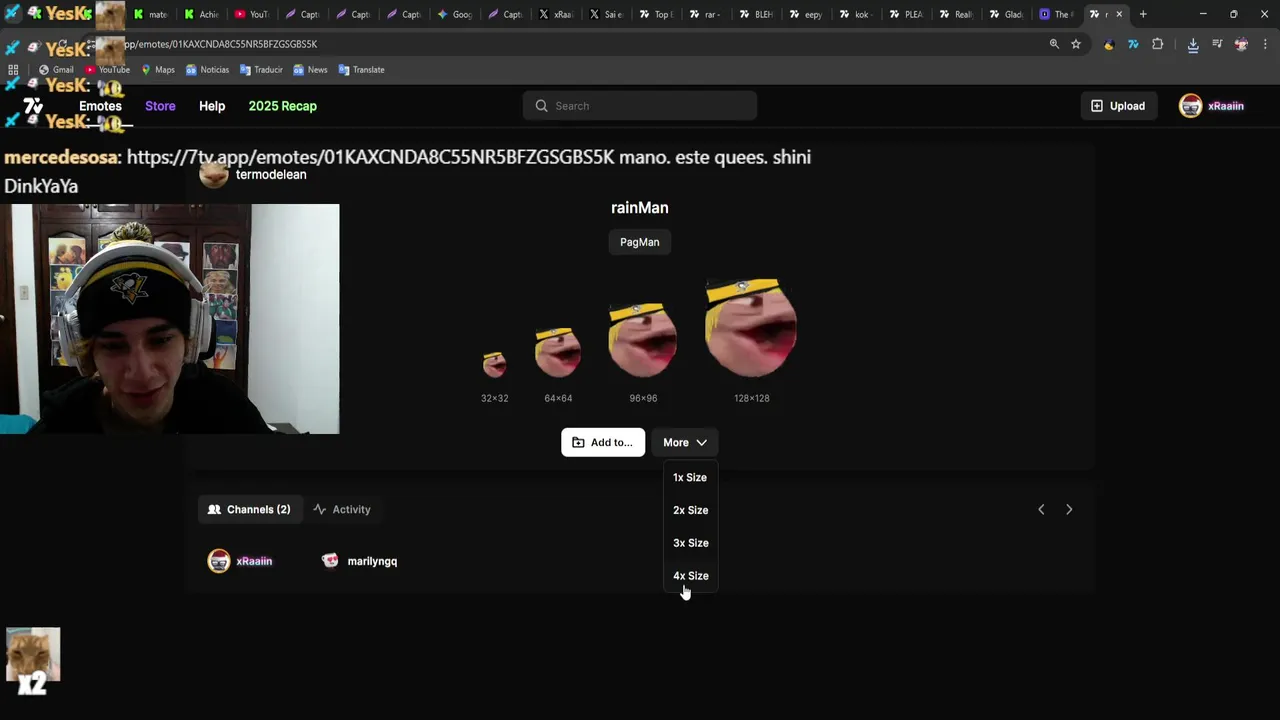Click the emotes URL in the address bar
The image size is (1280, 720).
(221, 44)
